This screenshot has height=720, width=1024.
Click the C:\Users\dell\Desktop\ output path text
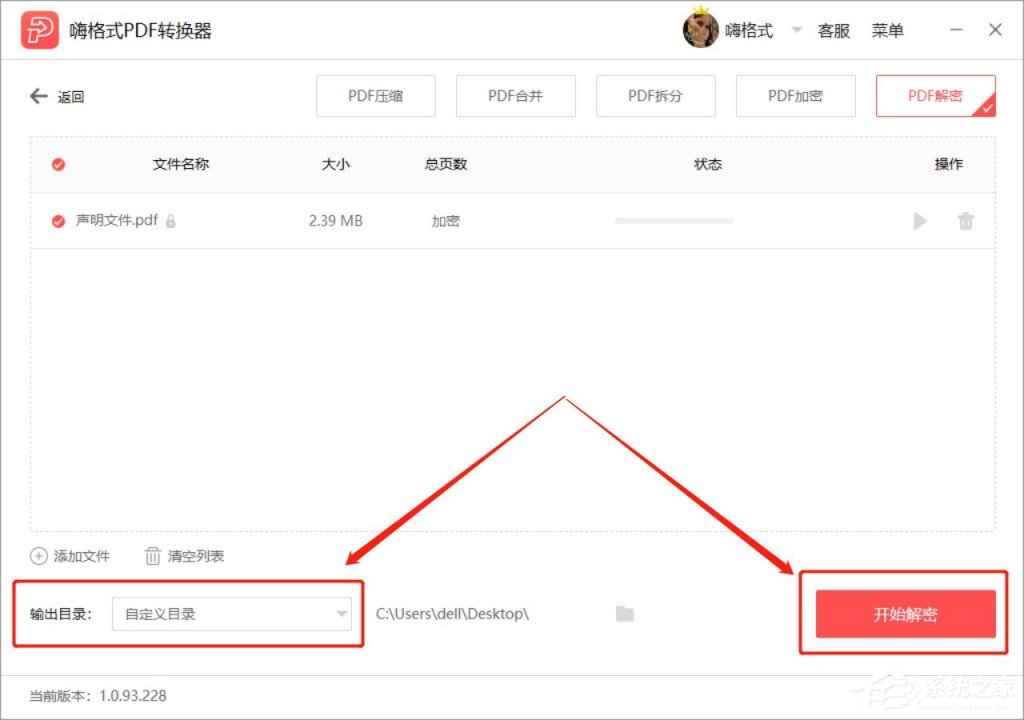pyautogui.click(x=452, y=614)
